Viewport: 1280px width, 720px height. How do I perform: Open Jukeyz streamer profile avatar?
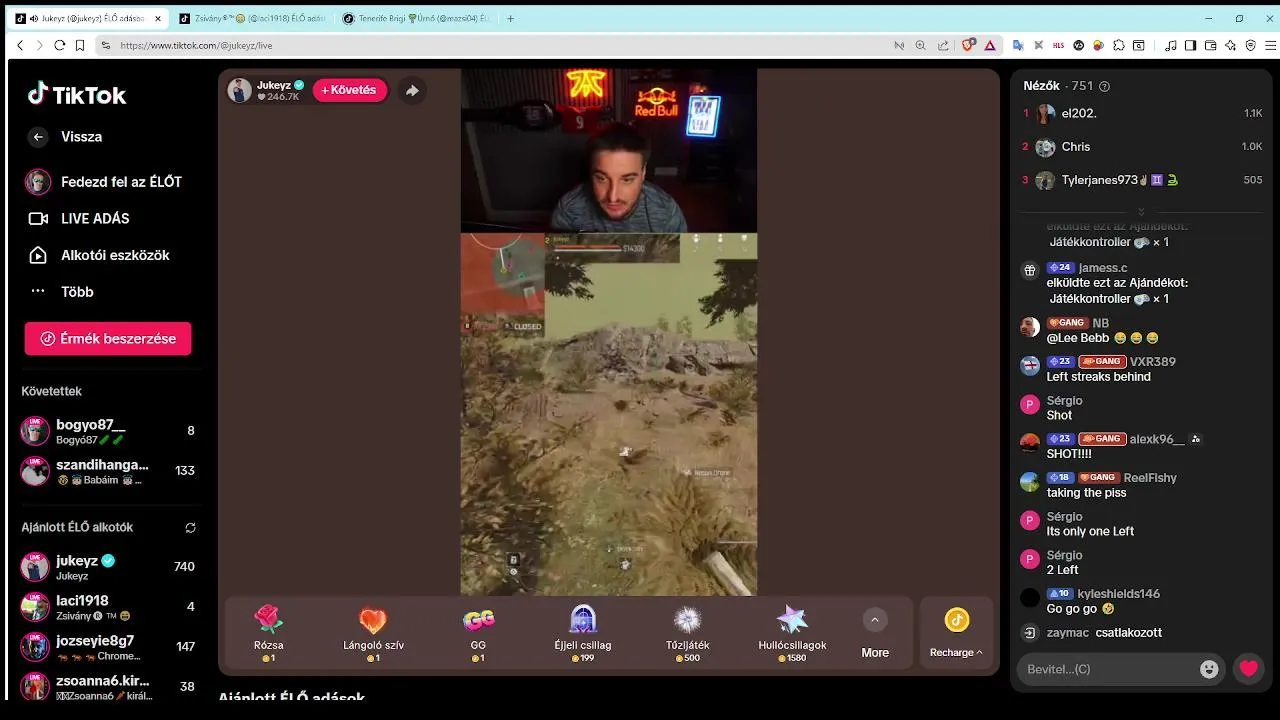pyautogui.click(x=240, y=90)
